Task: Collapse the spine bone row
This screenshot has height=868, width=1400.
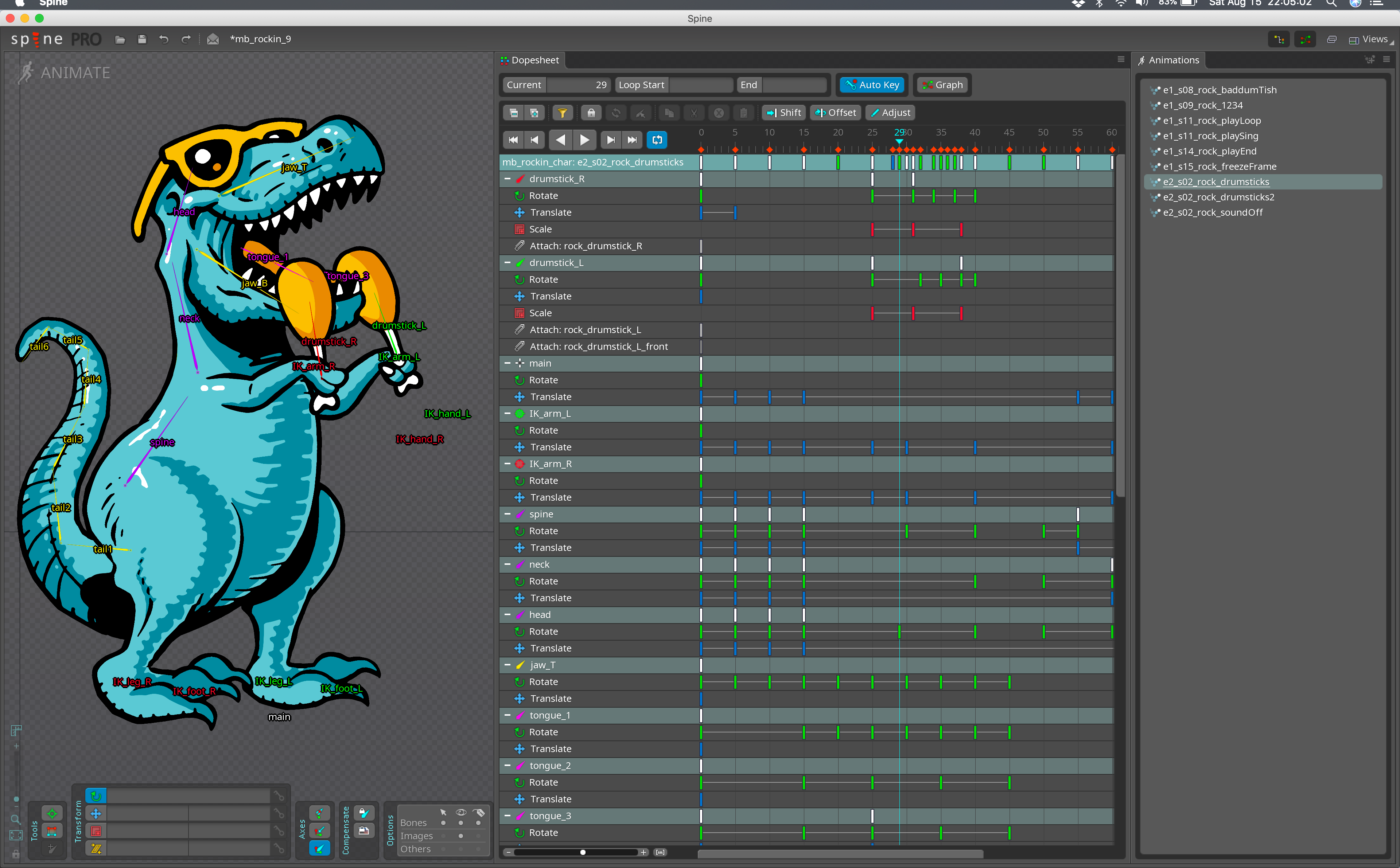Action: click(507, 515)
